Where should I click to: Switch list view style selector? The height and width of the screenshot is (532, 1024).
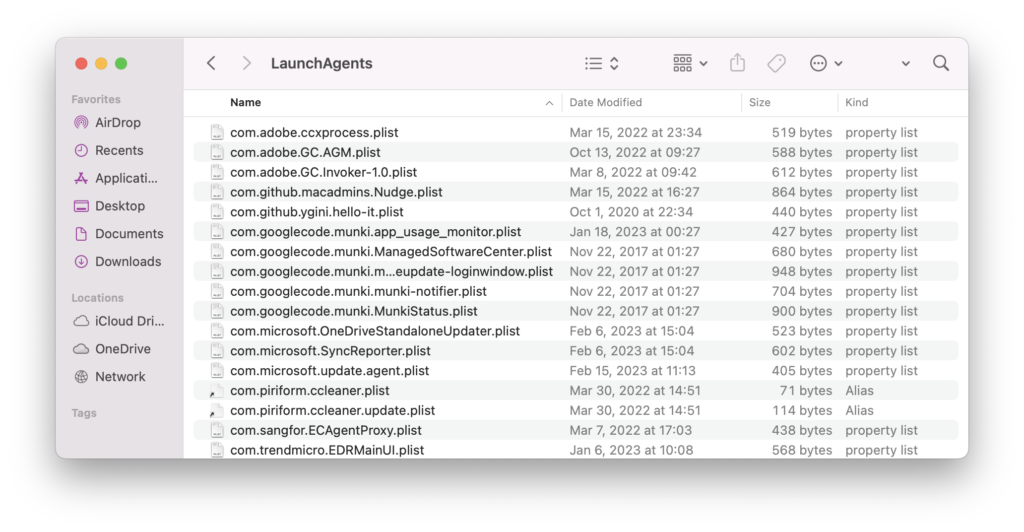(x=602, y=63)
